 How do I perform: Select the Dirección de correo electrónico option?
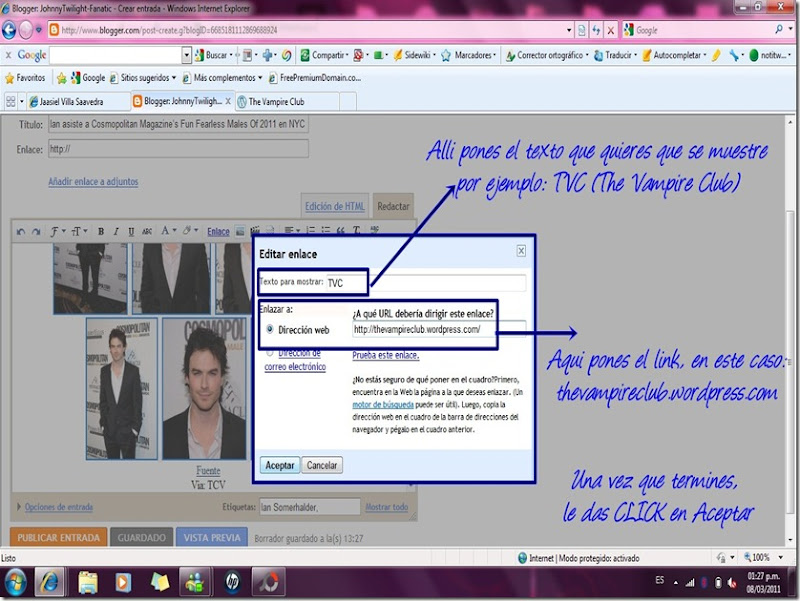[270, 353]
